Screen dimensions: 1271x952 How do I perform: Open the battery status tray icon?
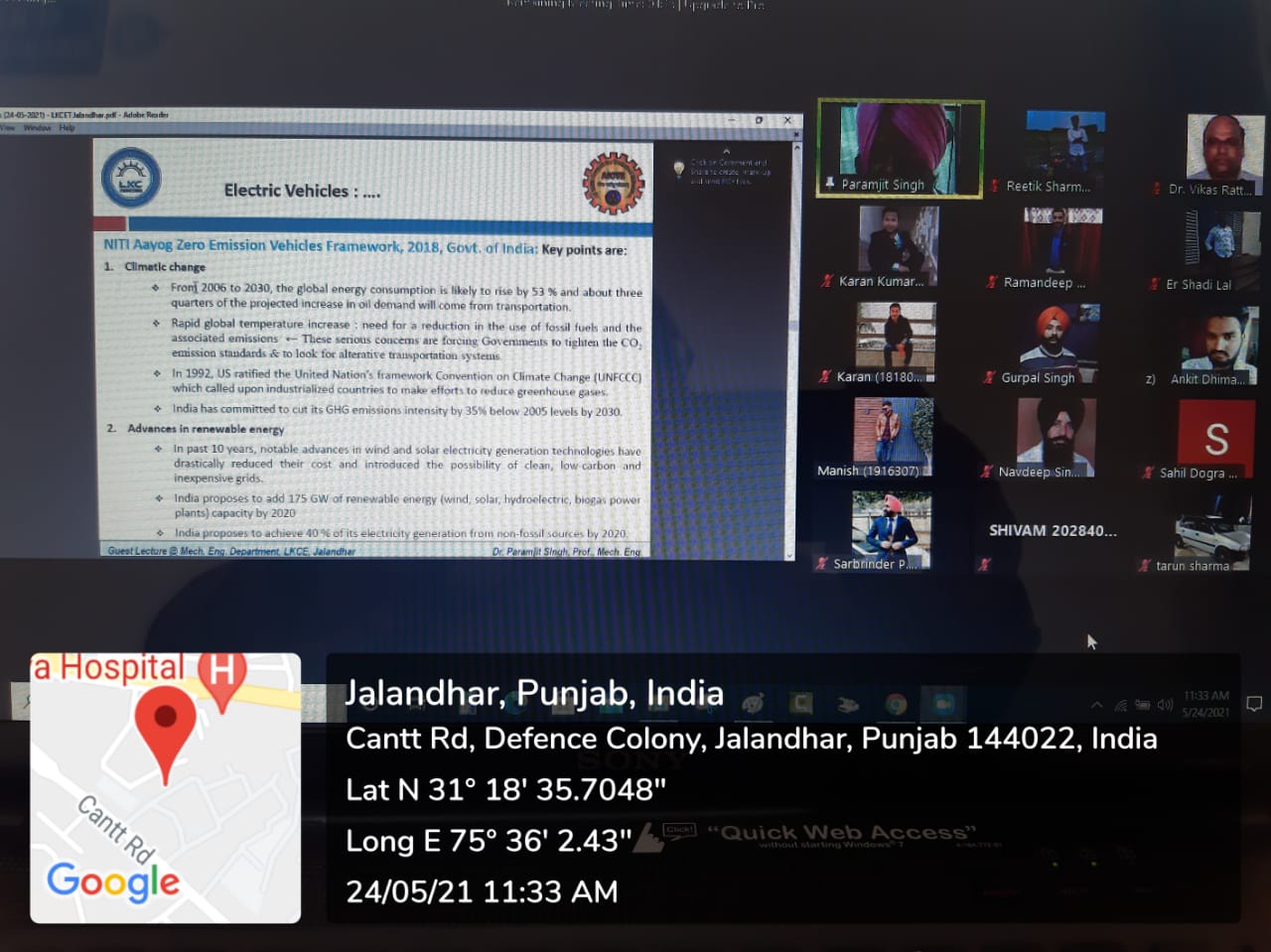pos(1142,705)
